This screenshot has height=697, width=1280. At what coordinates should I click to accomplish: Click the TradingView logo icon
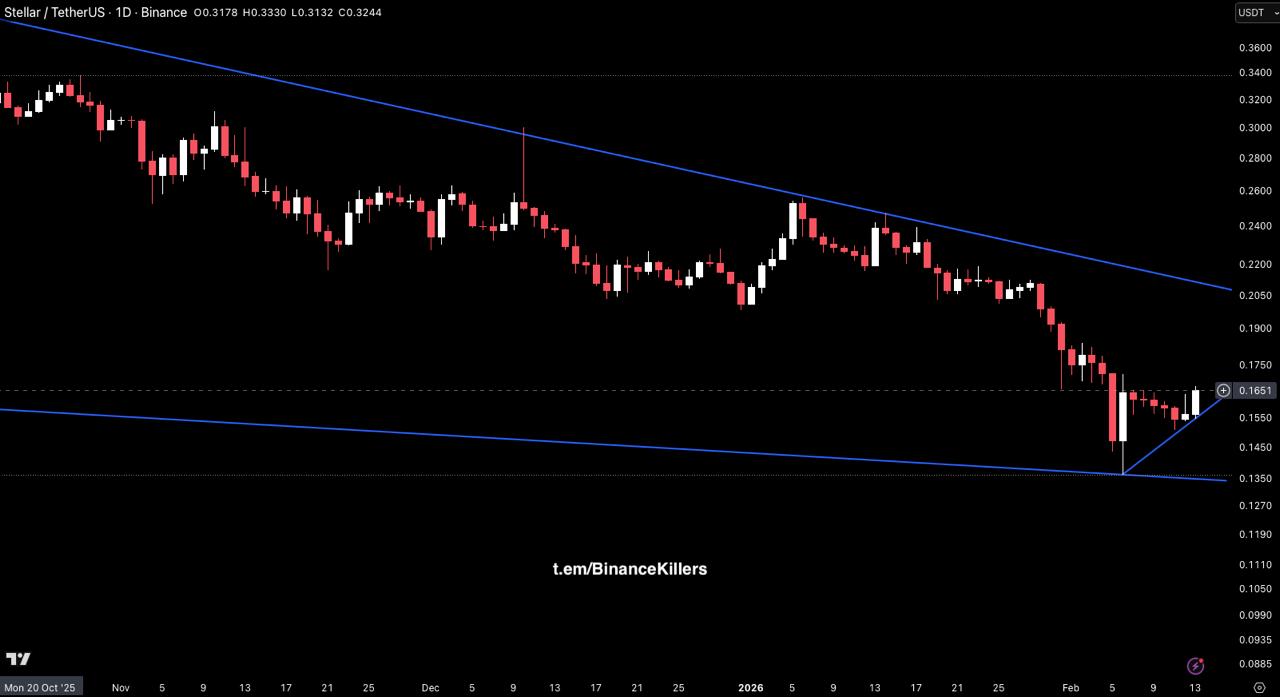coord(18,659)
